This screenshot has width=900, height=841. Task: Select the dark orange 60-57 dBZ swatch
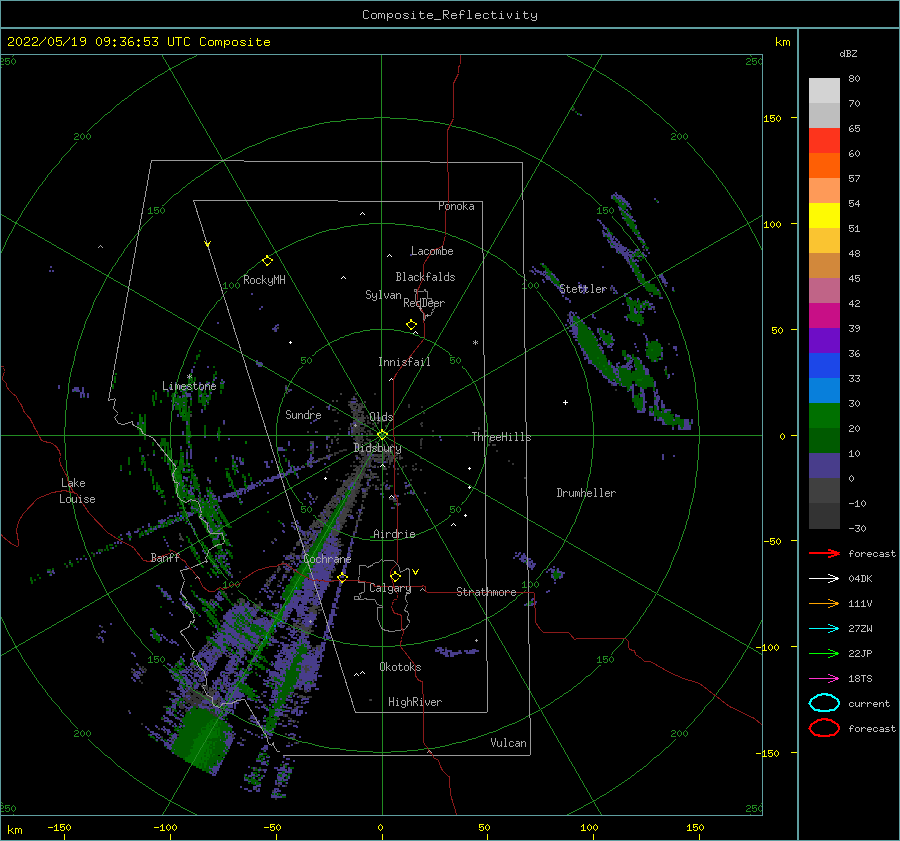coord(824,165)
